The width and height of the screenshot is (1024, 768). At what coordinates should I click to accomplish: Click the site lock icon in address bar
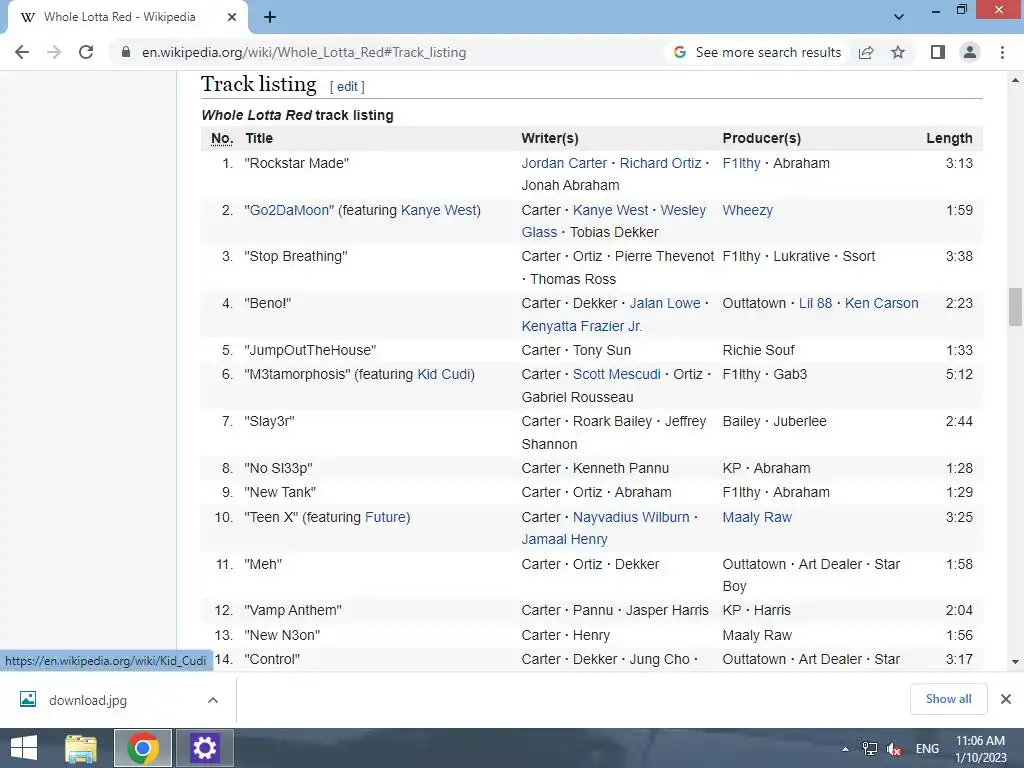pos(126,52)
